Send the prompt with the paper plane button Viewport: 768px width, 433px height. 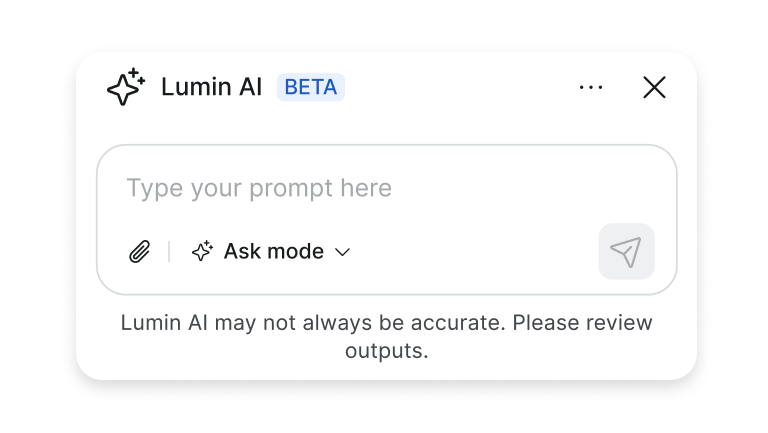coord(626,252)
